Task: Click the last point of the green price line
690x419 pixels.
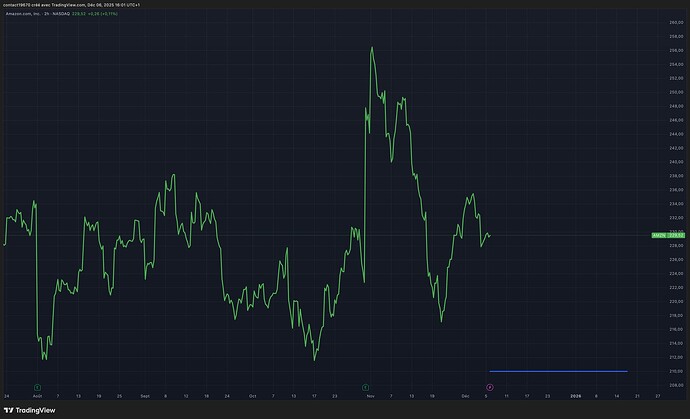Action: coord(490,236)
